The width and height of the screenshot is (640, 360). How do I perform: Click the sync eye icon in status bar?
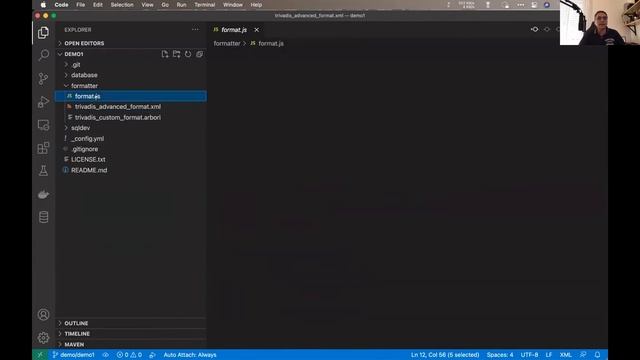point(106,355)
